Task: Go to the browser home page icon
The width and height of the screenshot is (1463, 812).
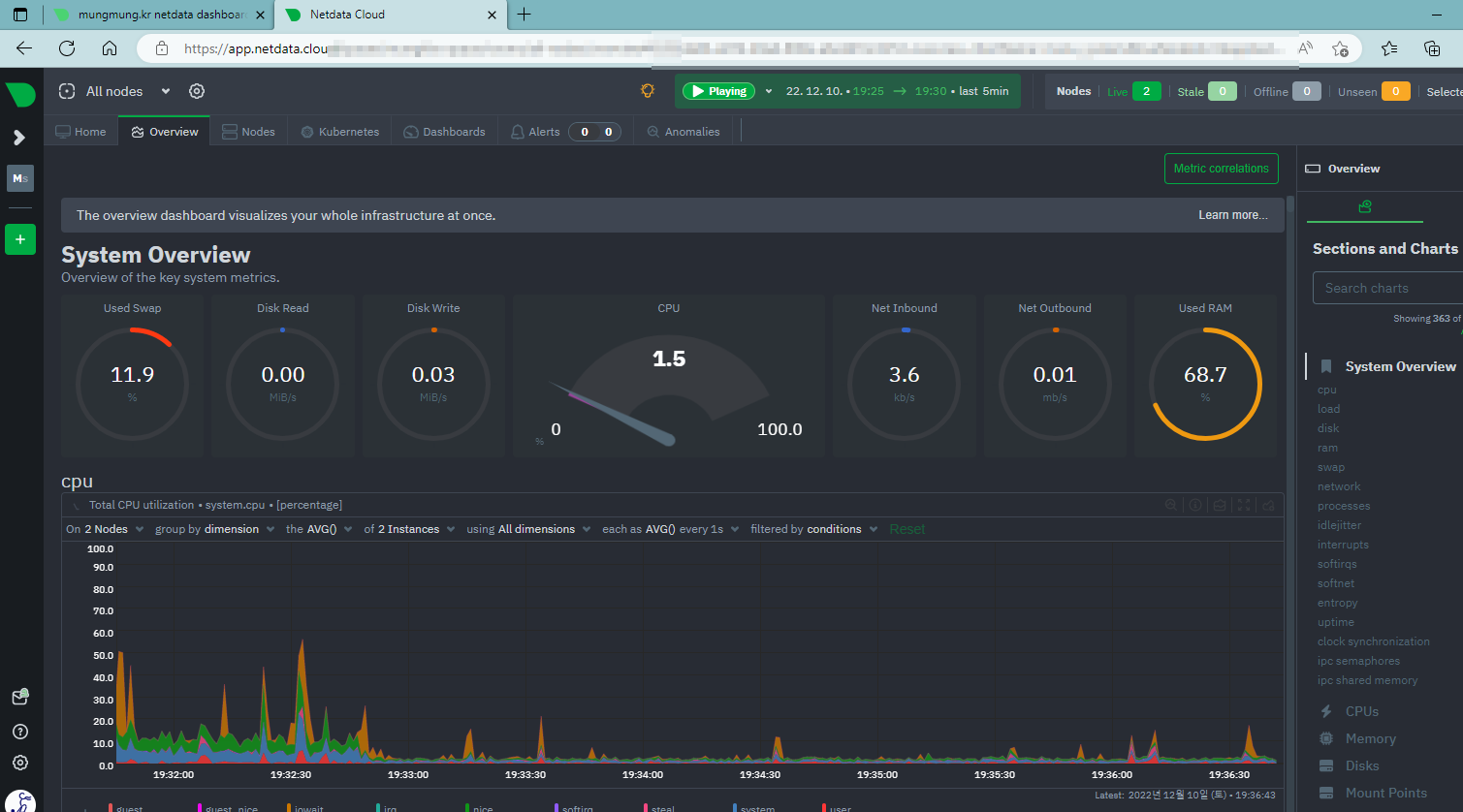Action: click(110, 48)
